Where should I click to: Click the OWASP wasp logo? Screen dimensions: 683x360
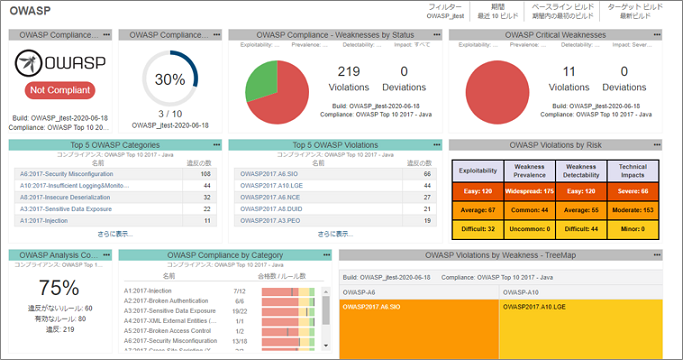[60, 63]
